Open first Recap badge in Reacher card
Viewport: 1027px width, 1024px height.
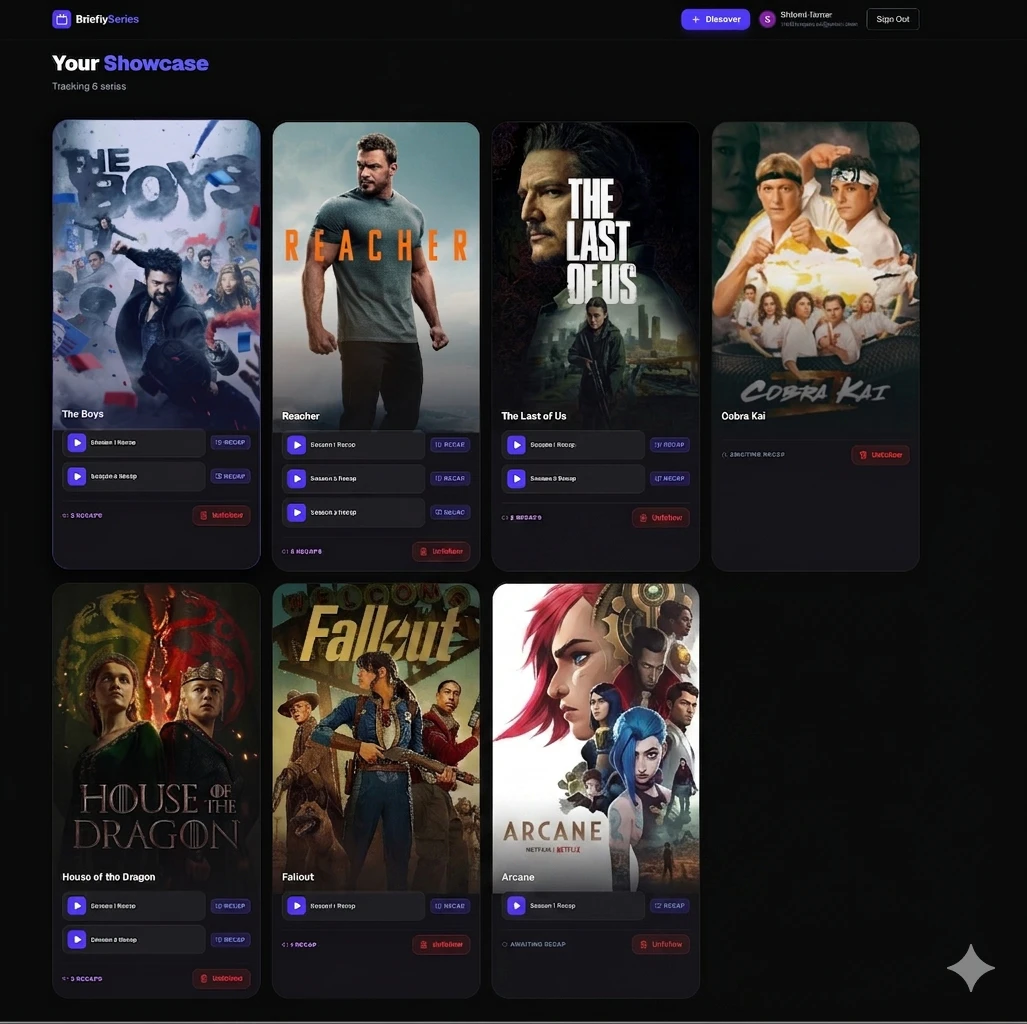(x=450, y=445)
